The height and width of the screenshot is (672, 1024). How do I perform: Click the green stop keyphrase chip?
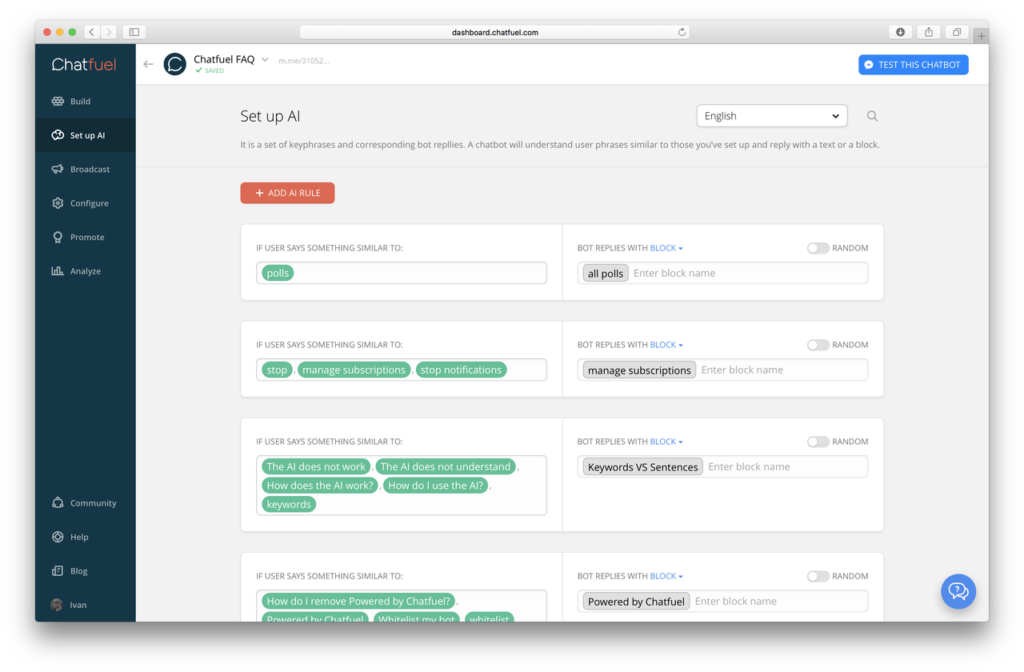277,369
